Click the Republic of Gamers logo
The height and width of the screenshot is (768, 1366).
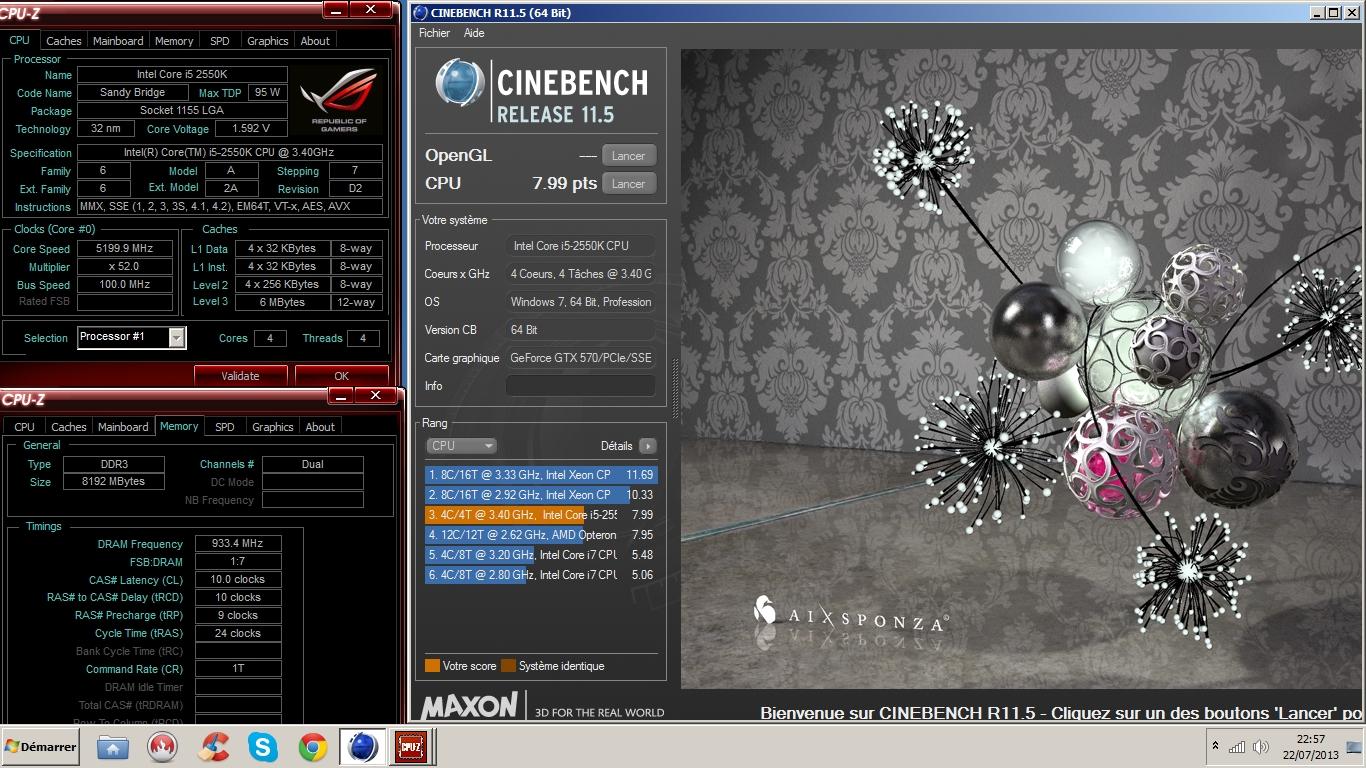(x=341, y=99)
